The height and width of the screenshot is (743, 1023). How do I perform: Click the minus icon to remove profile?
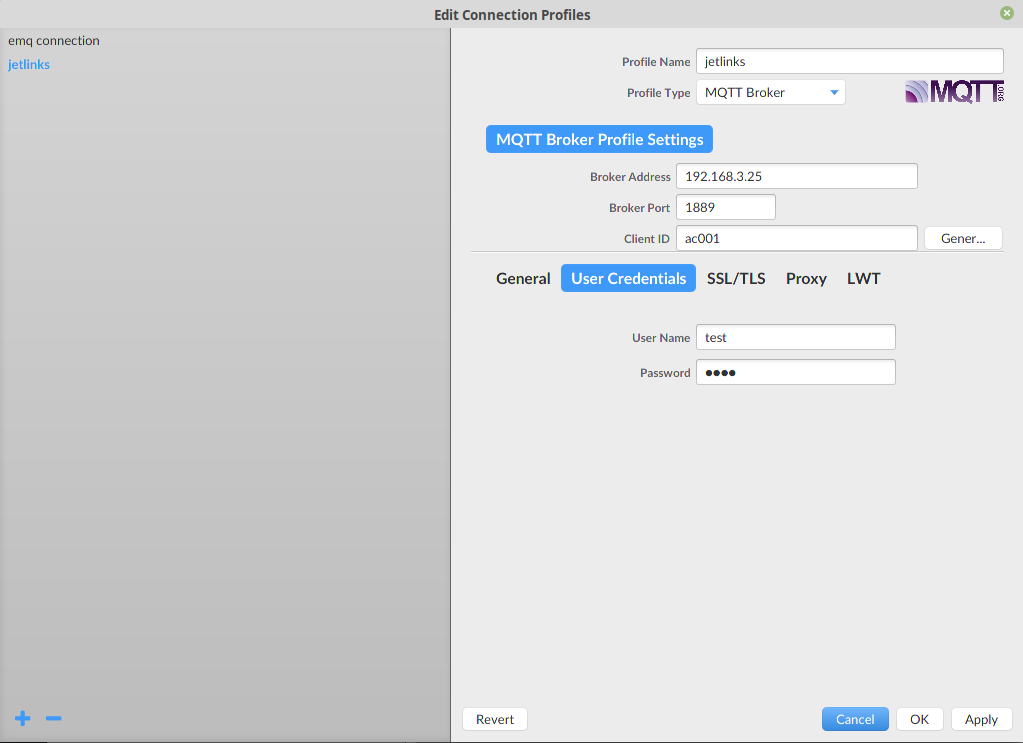point(54,718)
